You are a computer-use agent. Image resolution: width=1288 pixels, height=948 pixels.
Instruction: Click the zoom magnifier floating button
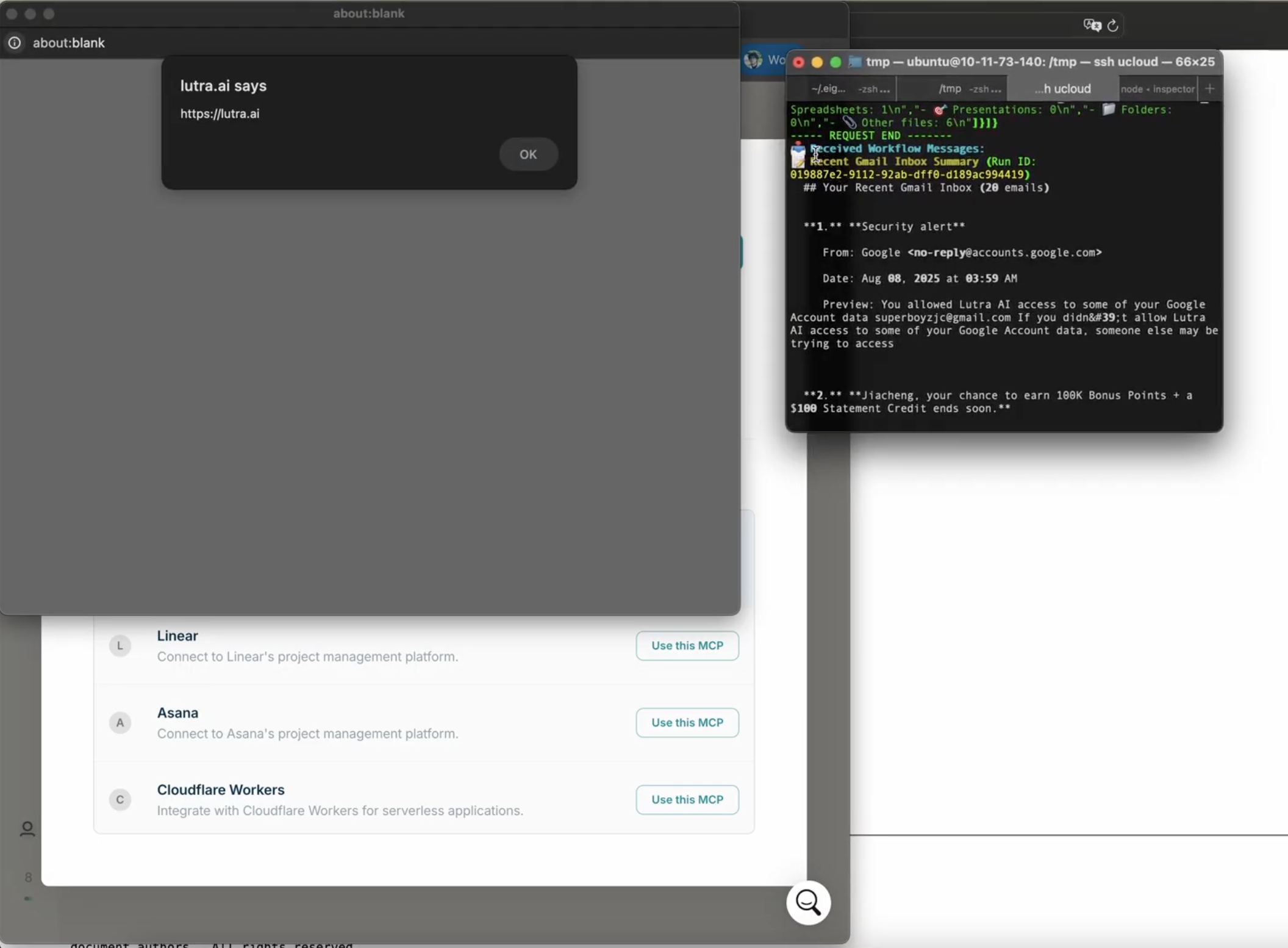coord(808,902)
